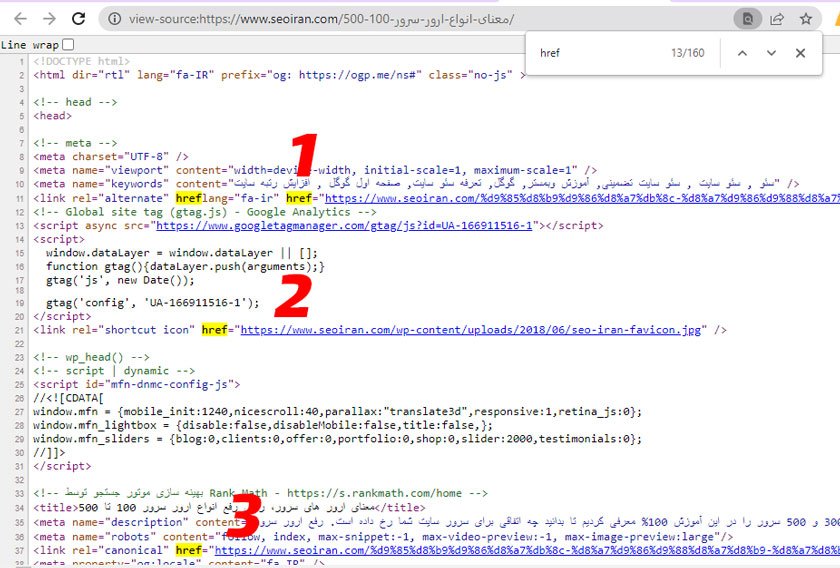Click the 'mfn-dnmc-config-js' script tag line
Image resolution: width=840 pixels, height=568 pixels.
(137, 384)
